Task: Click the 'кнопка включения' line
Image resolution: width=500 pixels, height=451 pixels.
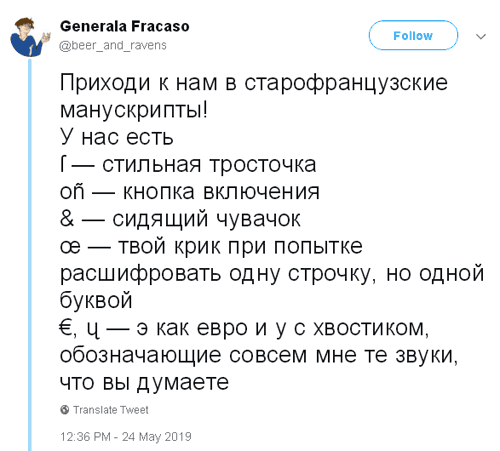Action: coord(190,192)
